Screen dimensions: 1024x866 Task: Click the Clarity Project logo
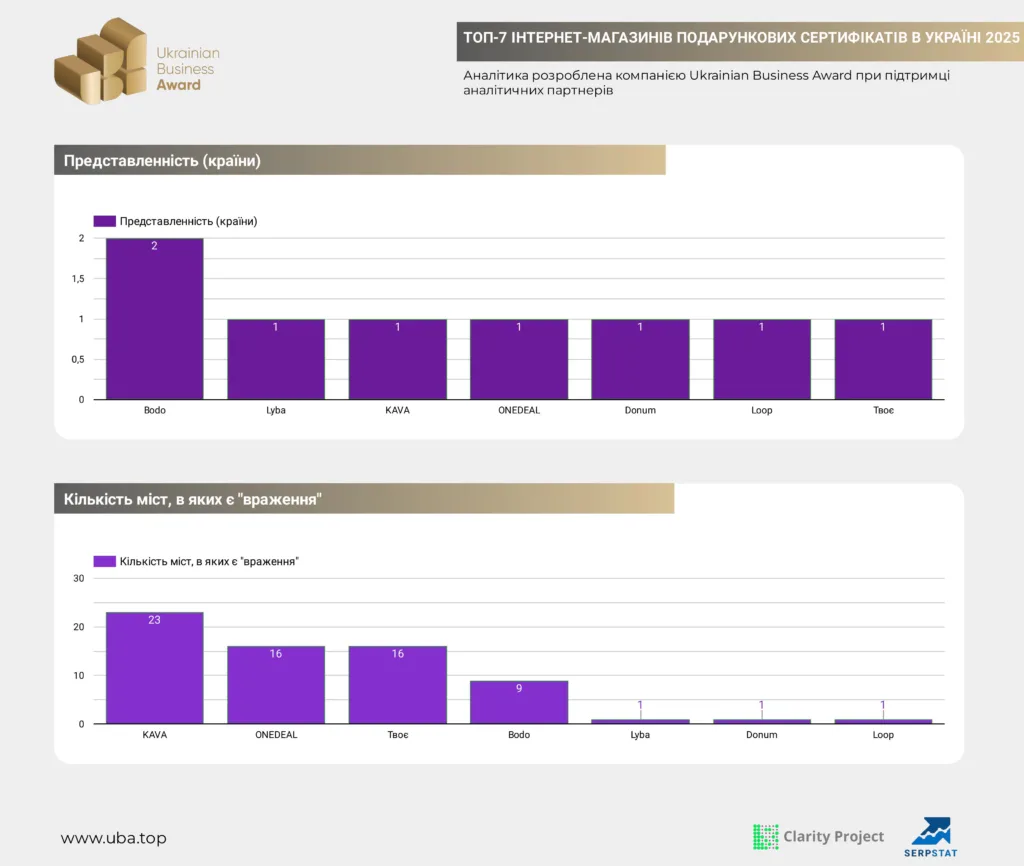(818, 837)
